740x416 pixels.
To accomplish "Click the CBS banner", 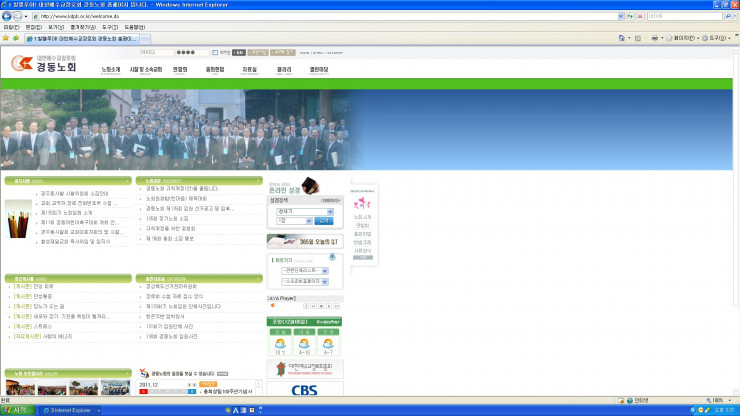I will 305,389.
